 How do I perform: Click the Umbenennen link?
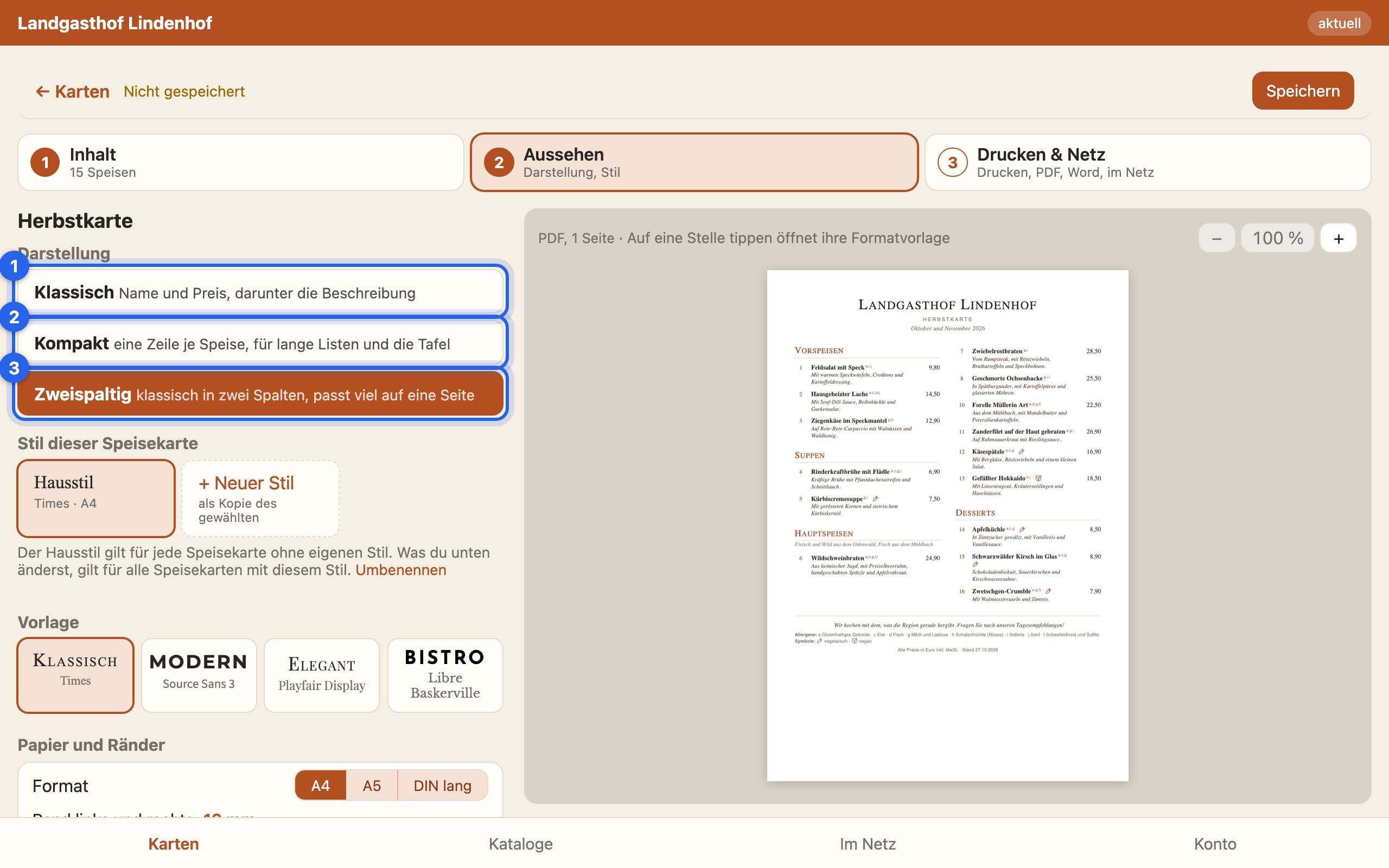pos(400,570)
